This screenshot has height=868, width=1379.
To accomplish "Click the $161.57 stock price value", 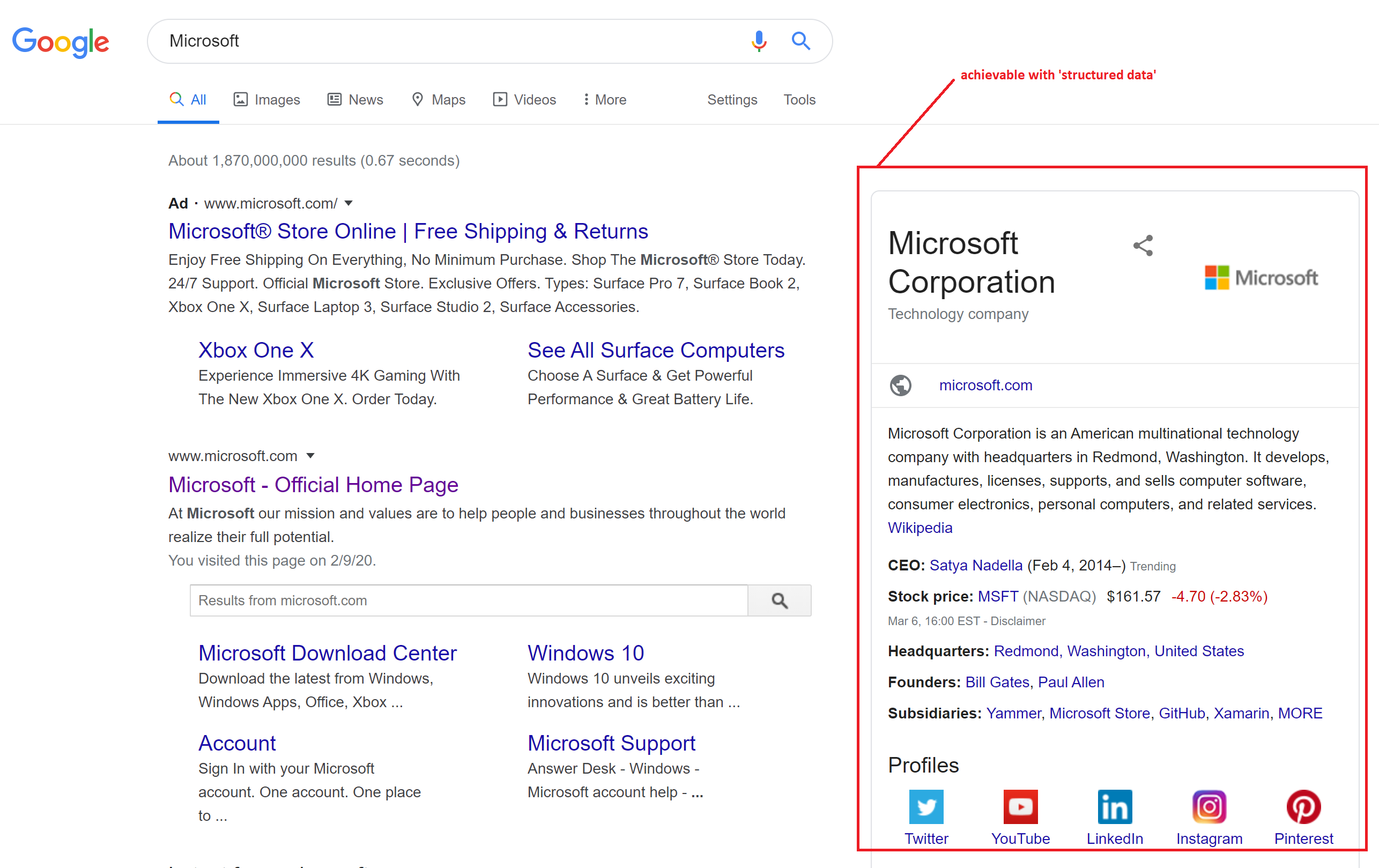I will [x=1133, y=597].
